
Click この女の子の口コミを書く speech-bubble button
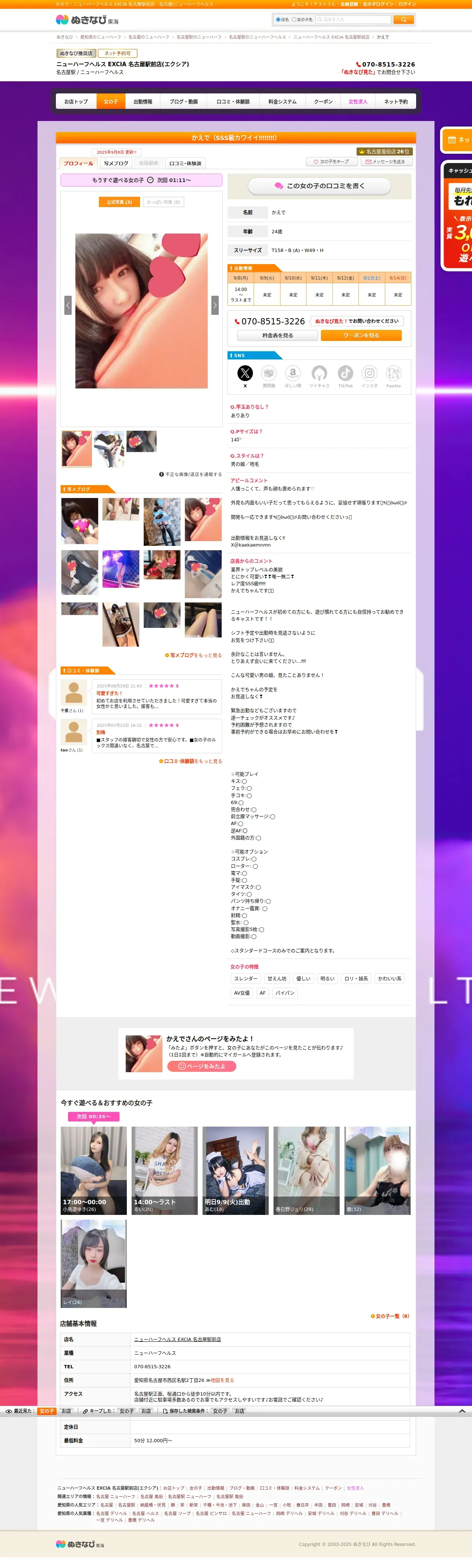(319, 186)
